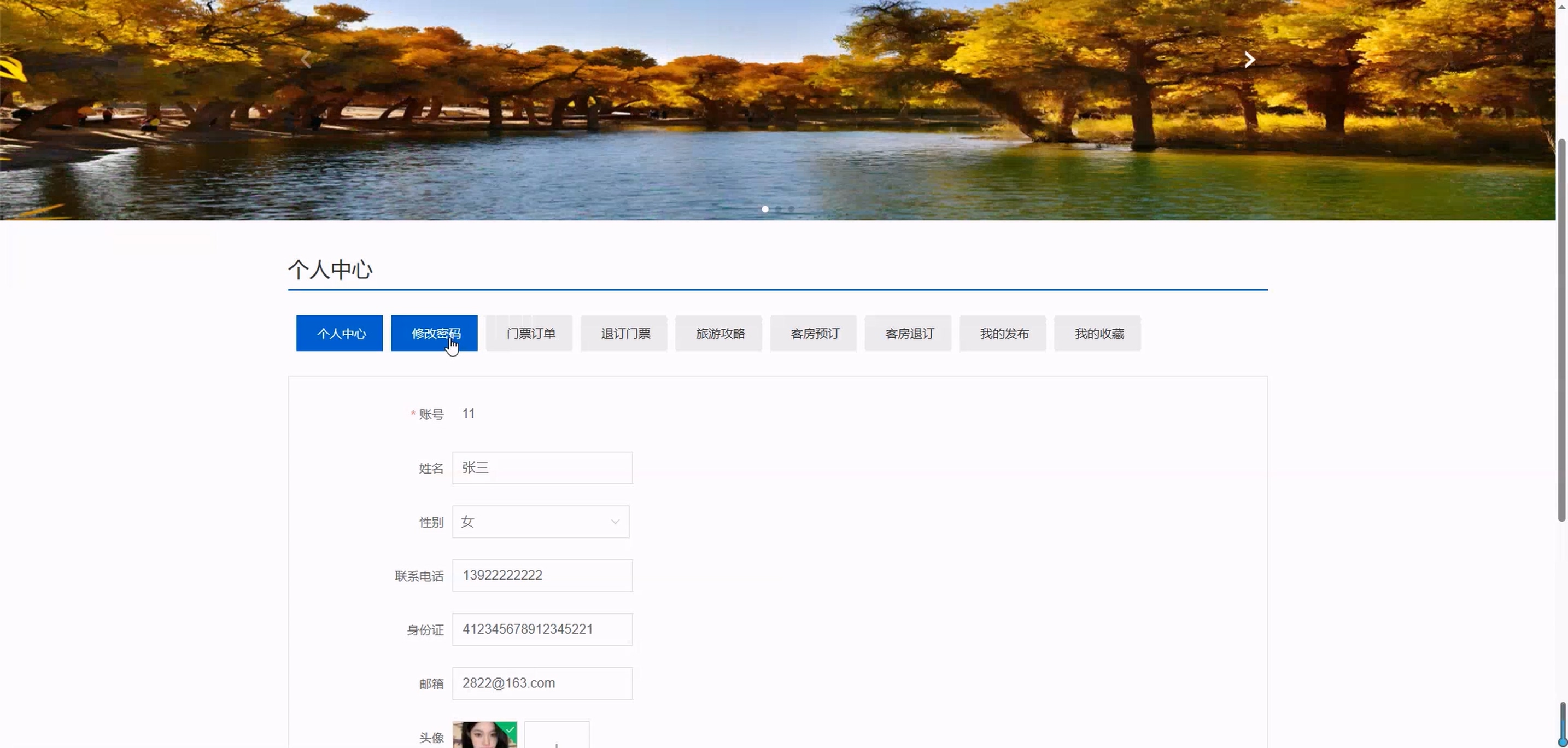Focus the 联系电话 phone input field

(542, 576)
